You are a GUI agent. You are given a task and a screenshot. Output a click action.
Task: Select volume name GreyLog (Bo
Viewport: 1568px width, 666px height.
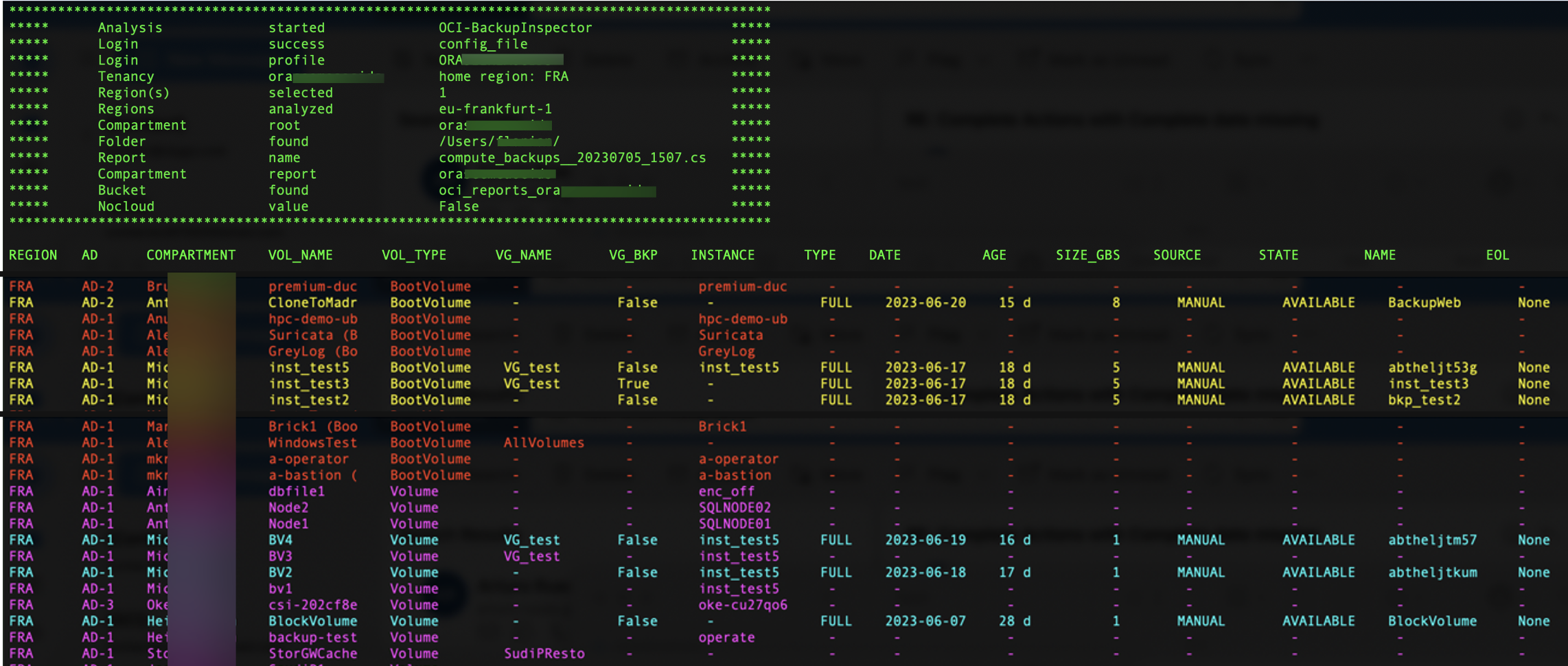coord(312,351)
